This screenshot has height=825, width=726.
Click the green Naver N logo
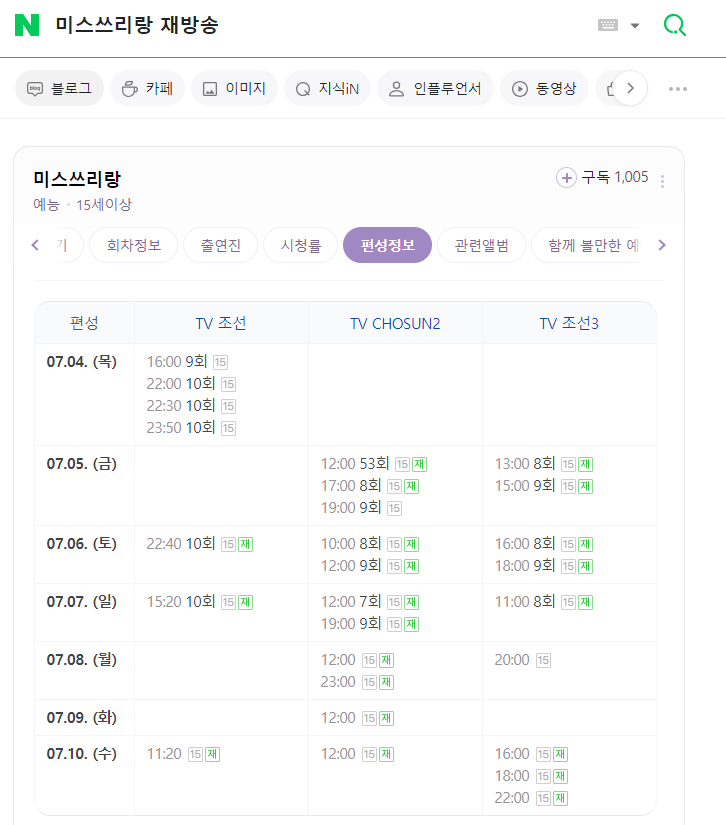(x=27, y=25)
